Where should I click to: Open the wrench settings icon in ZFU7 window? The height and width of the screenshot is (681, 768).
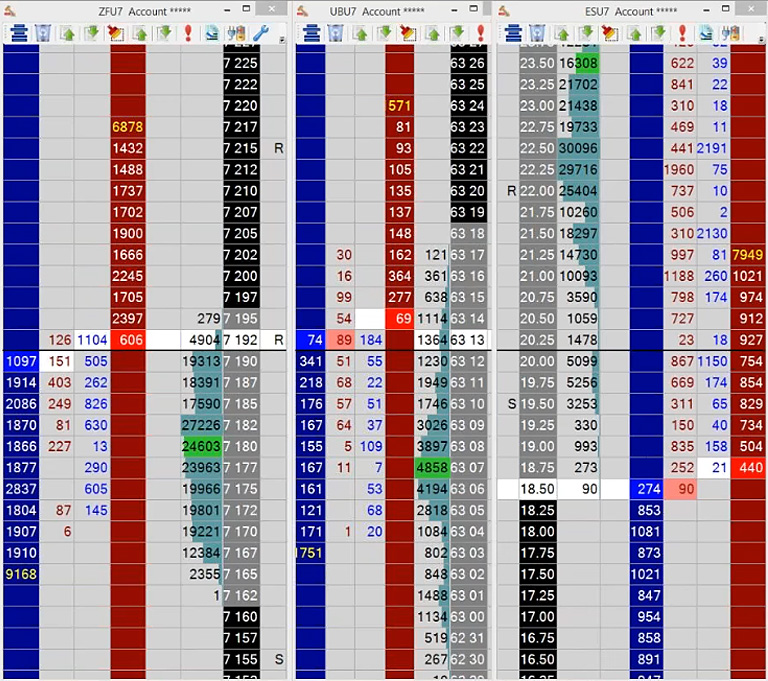coord(261,33)
